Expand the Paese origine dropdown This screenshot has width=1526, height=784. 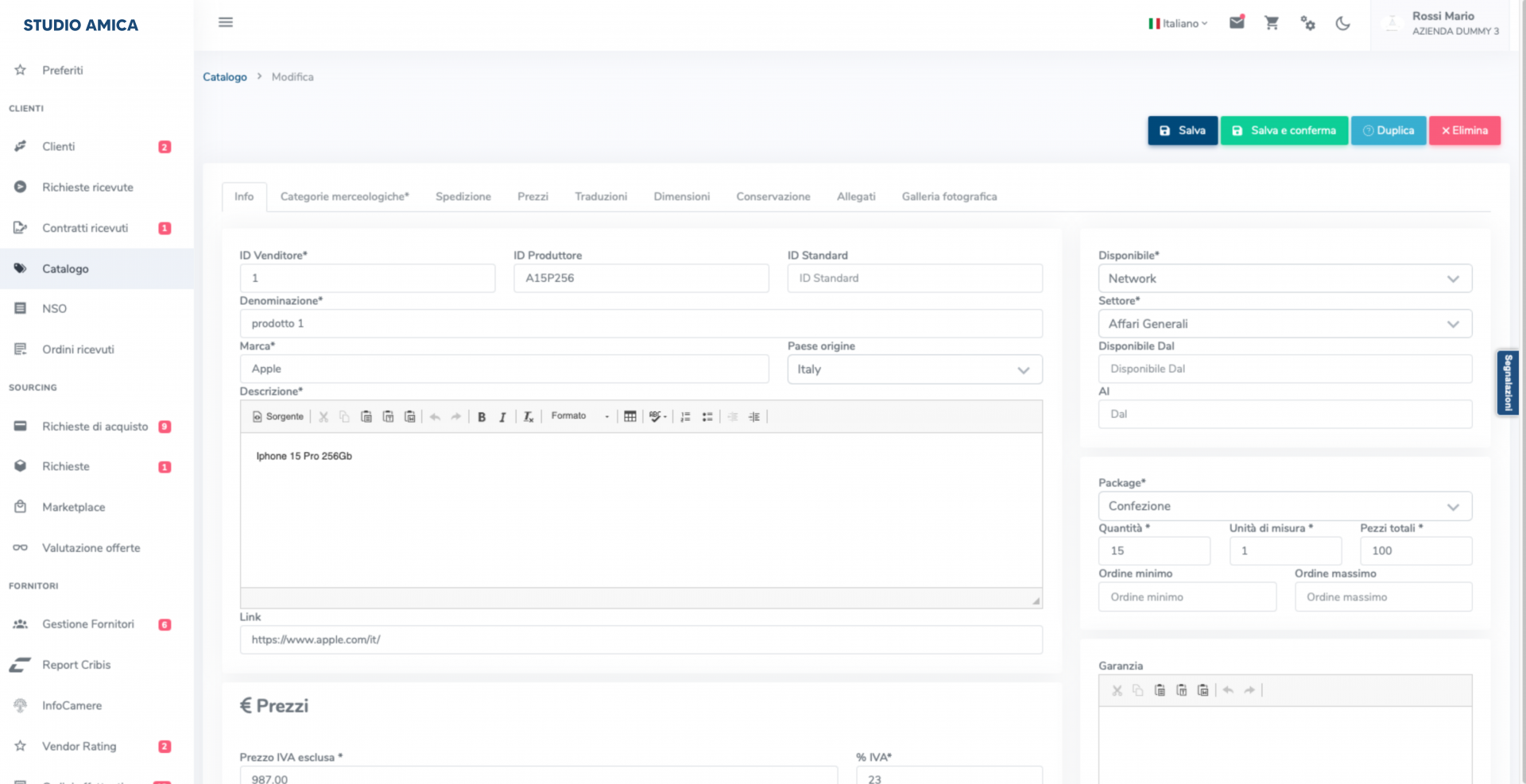[x=914, y=369]
